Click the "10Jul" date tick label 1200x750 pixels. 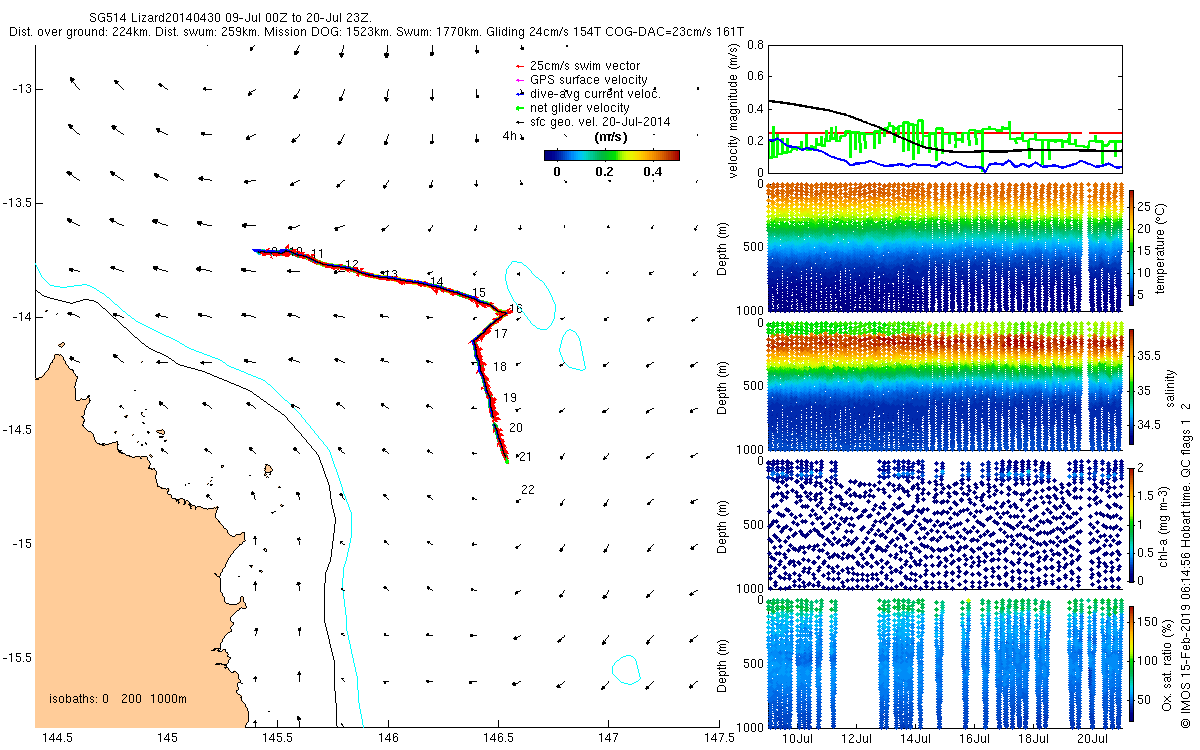797,738
